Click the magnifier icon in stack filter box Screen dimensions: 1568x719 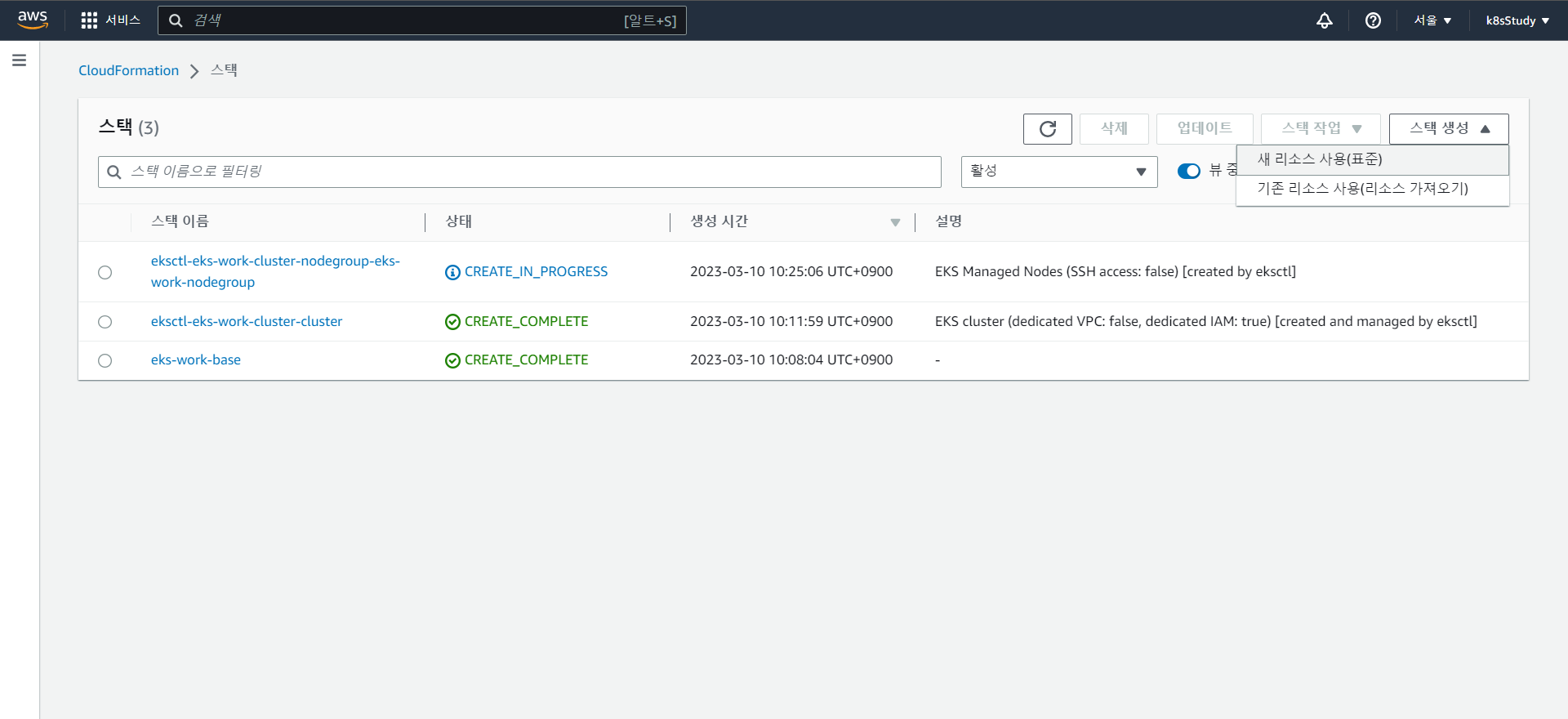coord(114,172)
